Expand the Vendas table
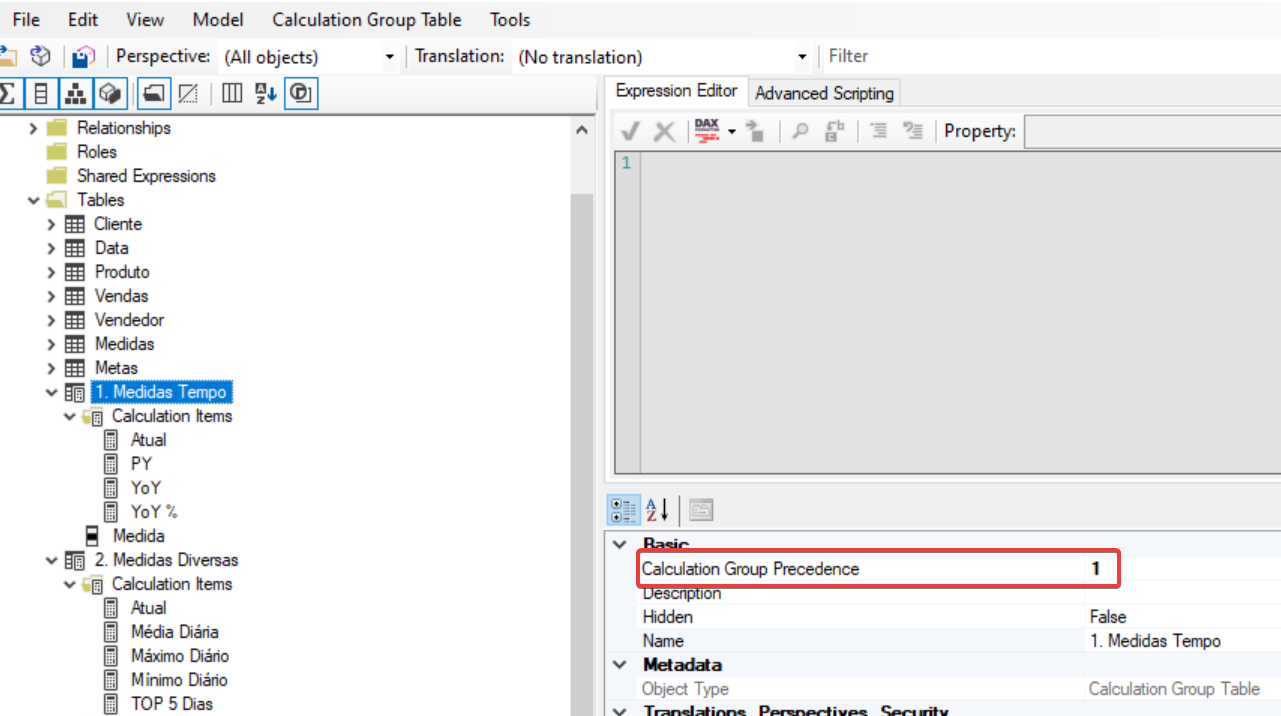 (50, 296)
